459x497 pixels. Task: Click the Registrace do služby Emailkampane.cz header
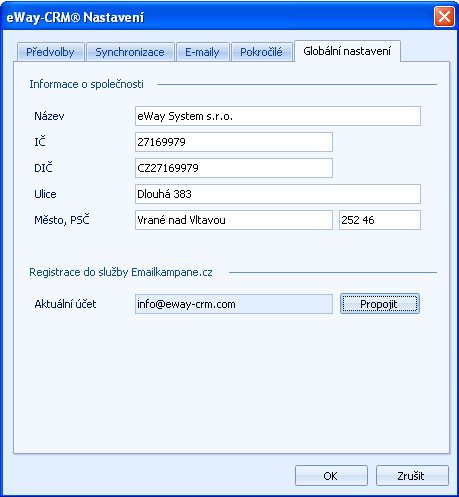coord(121,272)
